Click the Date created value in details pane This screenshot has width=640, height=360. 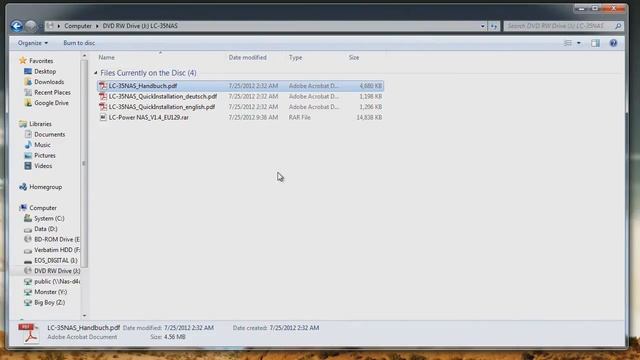(294, 328)
